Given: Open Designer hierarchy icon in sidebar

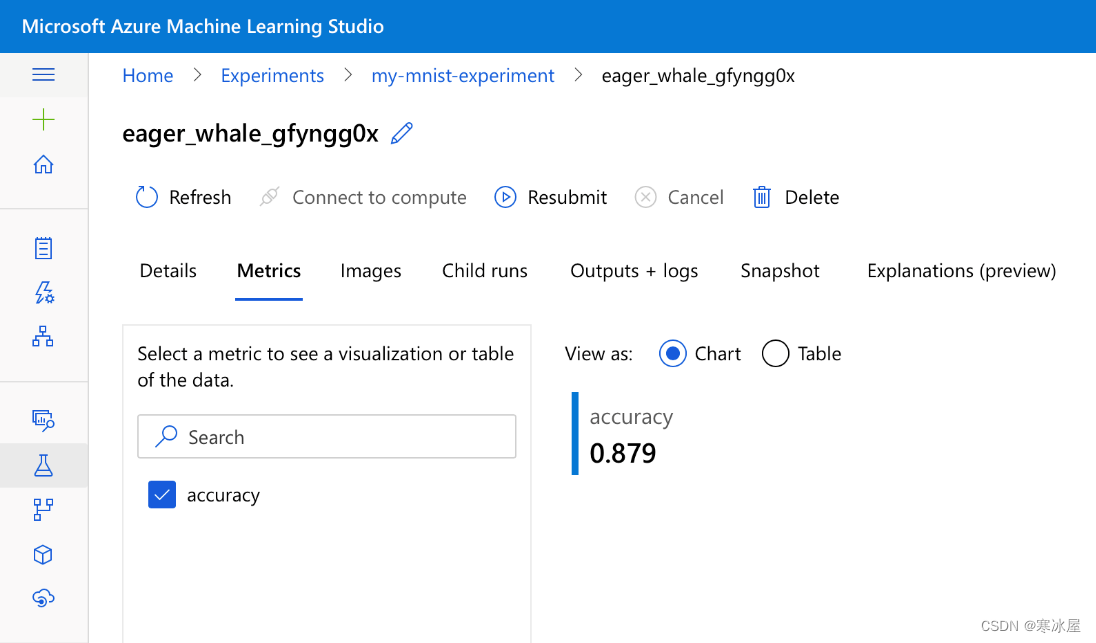Looking at the screenshot, I should click(x=43, y=336).
